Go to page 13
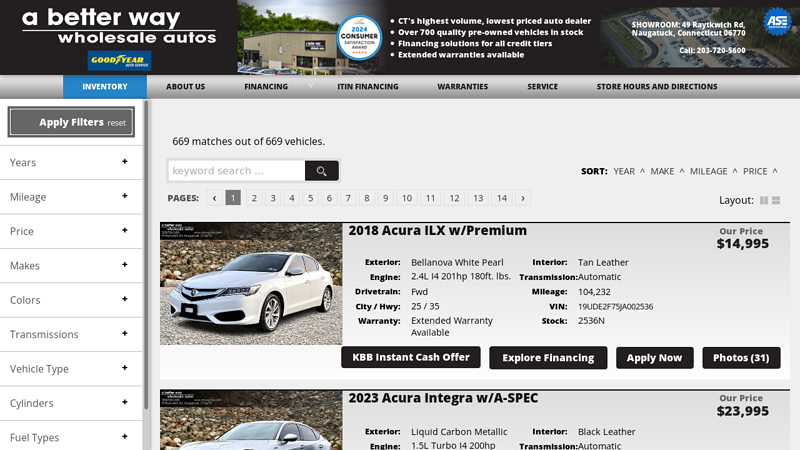This screenshot has height=450, width=800. tap(478, 198)
